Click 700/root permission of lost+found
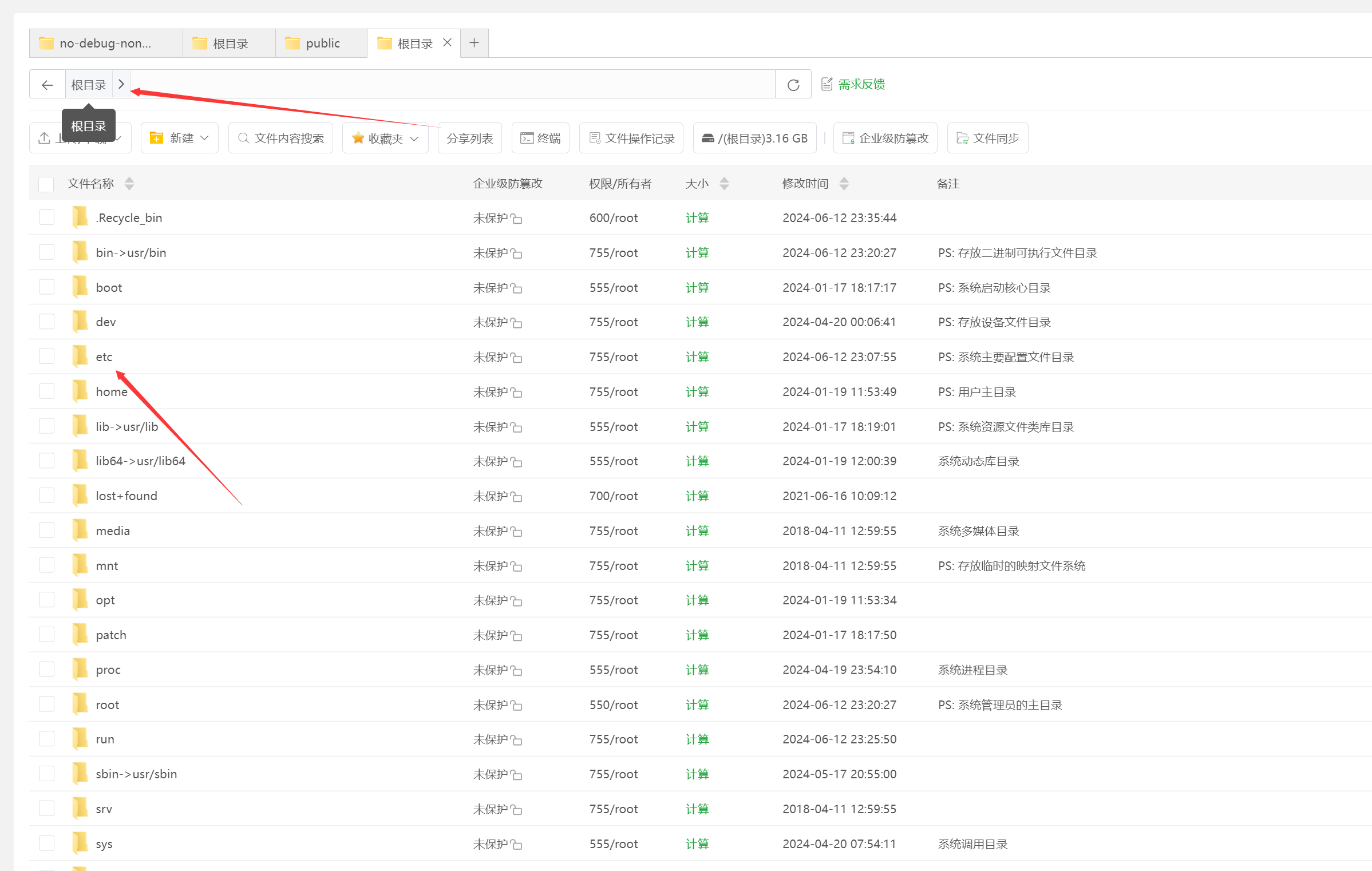This screenshot has width=1372, height=871. [x=614, y=496]
